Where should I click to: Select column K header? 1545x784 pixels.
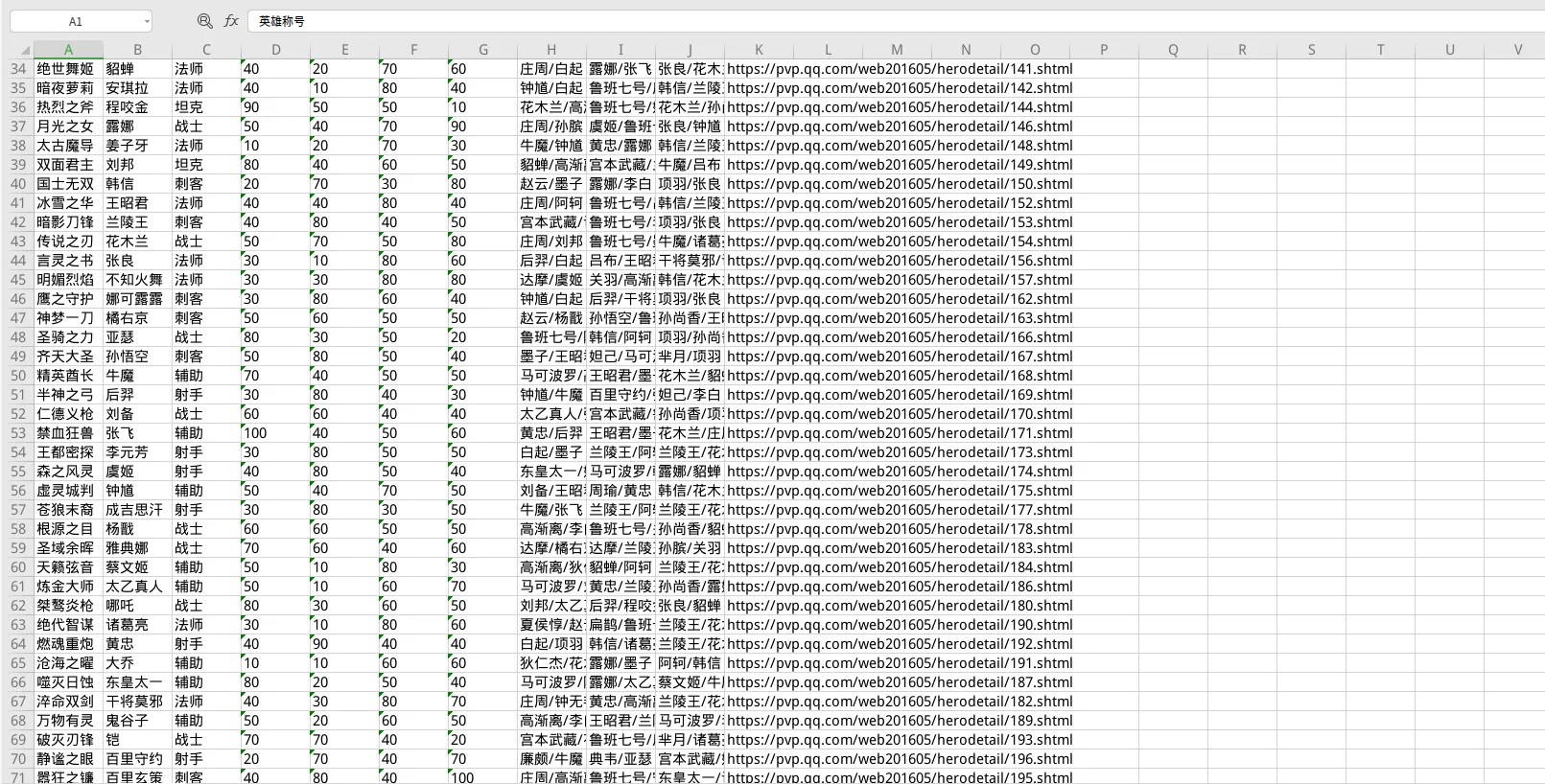[x=759, y=50]
